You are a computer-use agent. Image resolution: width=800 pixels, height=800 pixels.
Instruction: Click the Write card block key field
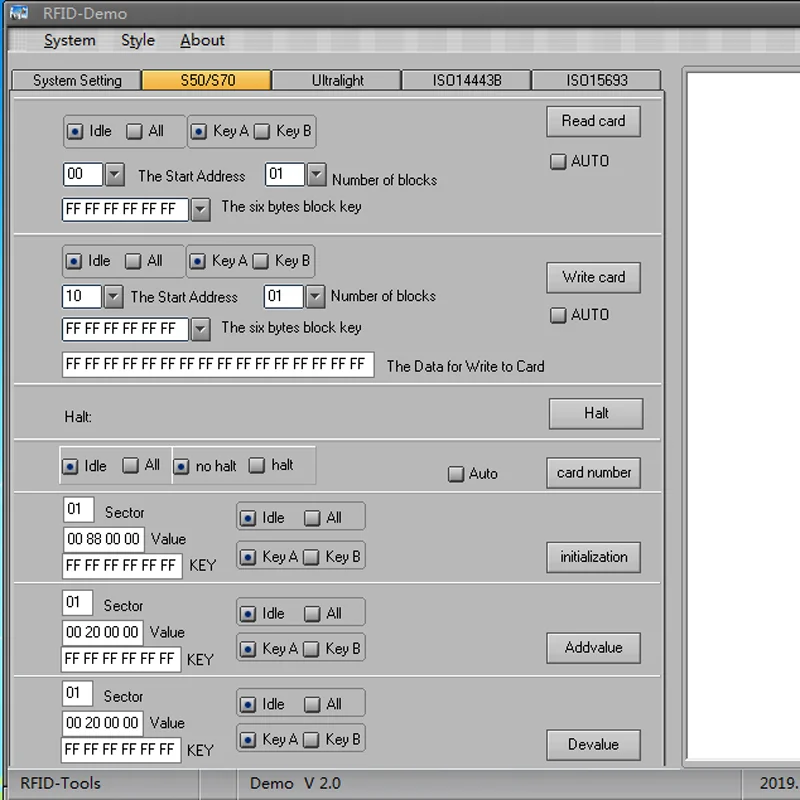click(x=126, y=330)
